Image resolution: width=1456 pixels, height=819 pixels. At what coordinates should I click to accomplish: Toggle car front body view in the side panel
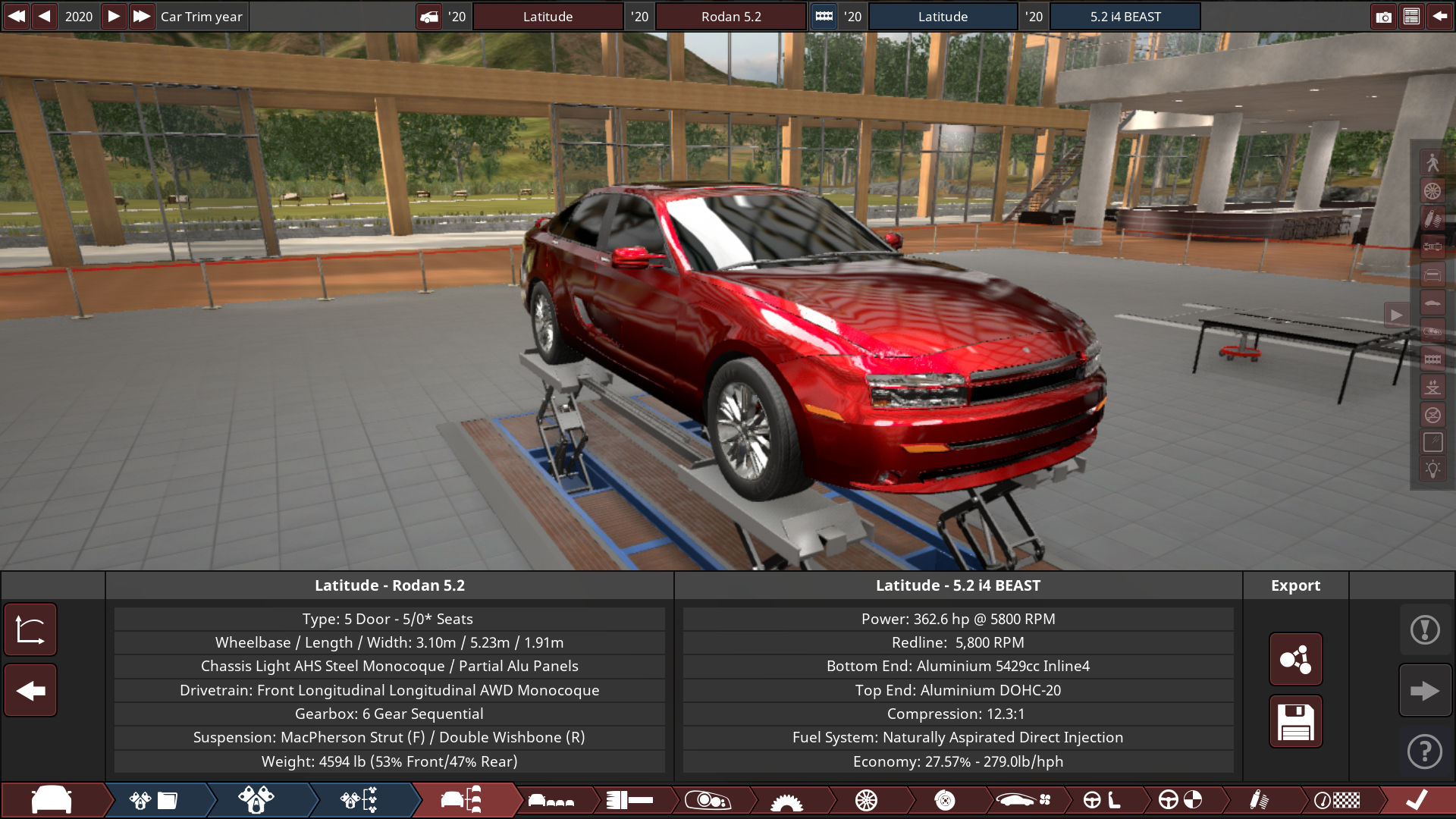(x=1432, y=275)
